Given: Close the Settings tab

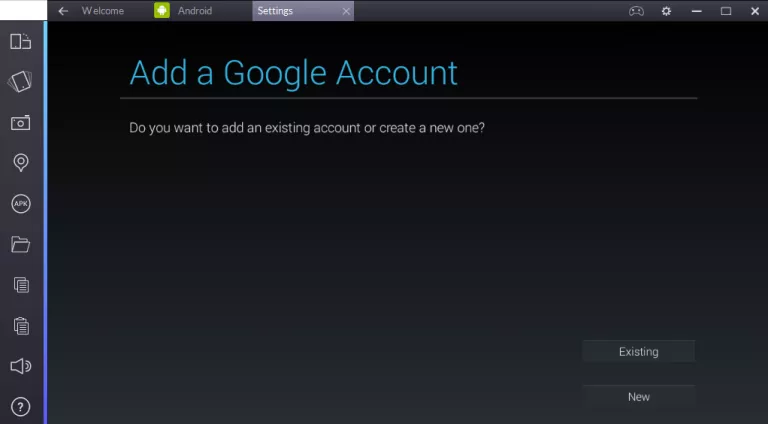Looking at the screenshot, I should (x=346, y=11).
